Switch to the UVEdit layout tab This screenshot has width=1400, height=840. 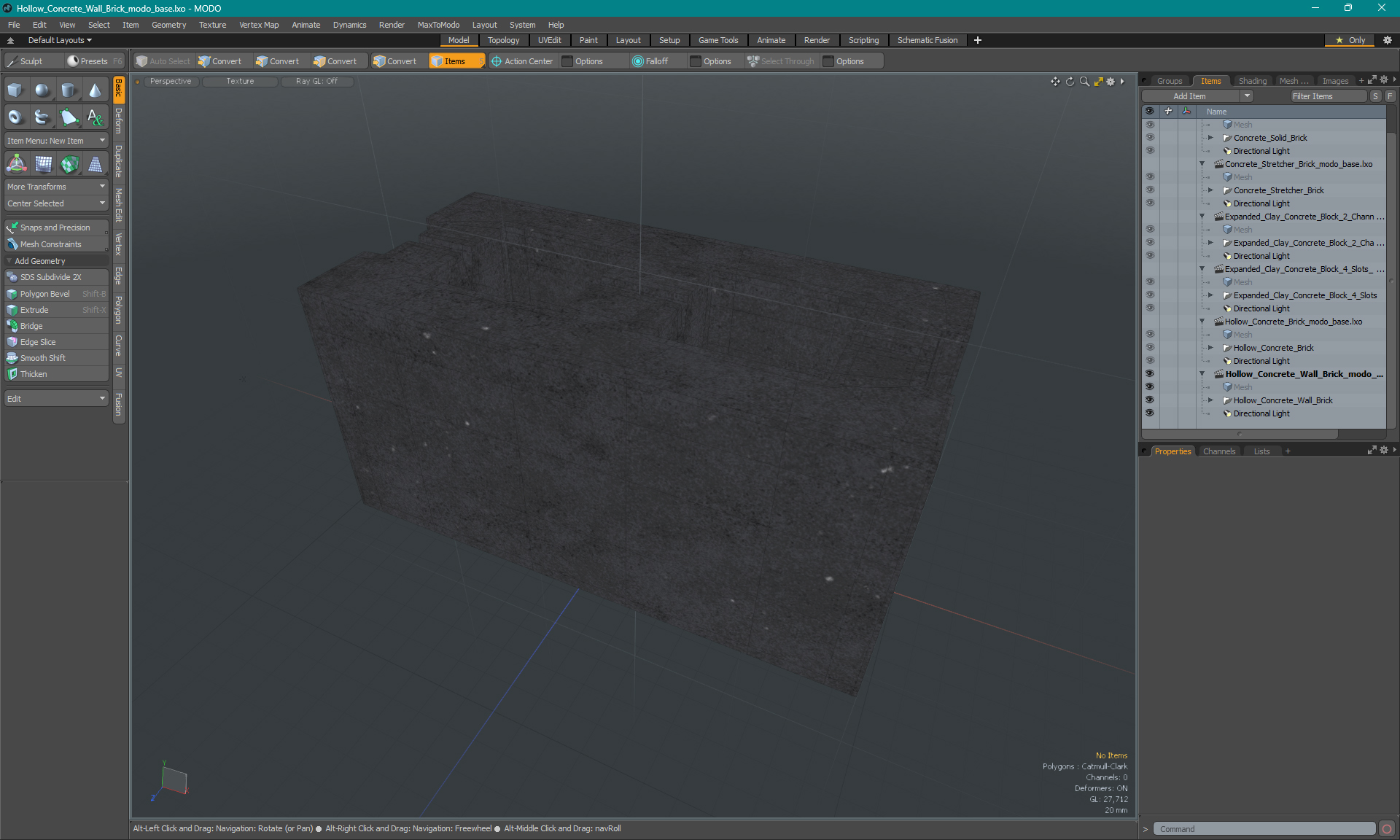(549, 40)
